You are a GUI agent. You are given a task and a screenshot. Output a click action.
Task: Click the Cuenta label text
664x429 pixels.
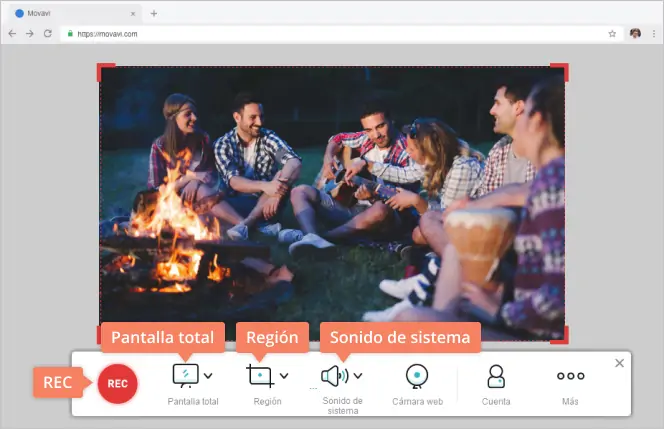pos(496,401)
